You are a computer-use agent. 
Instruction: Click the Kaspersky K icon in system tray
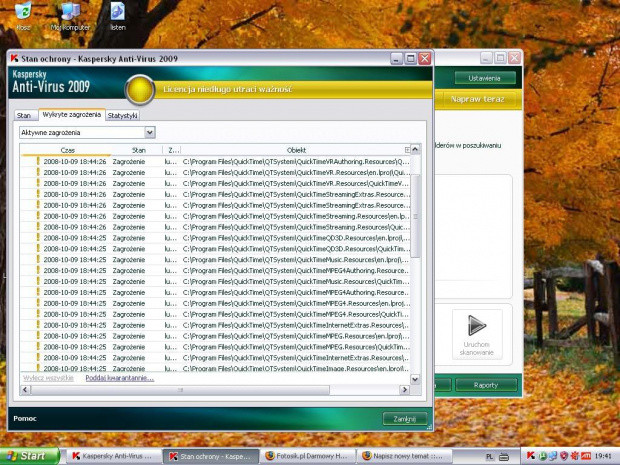click(x=531, y=456)
